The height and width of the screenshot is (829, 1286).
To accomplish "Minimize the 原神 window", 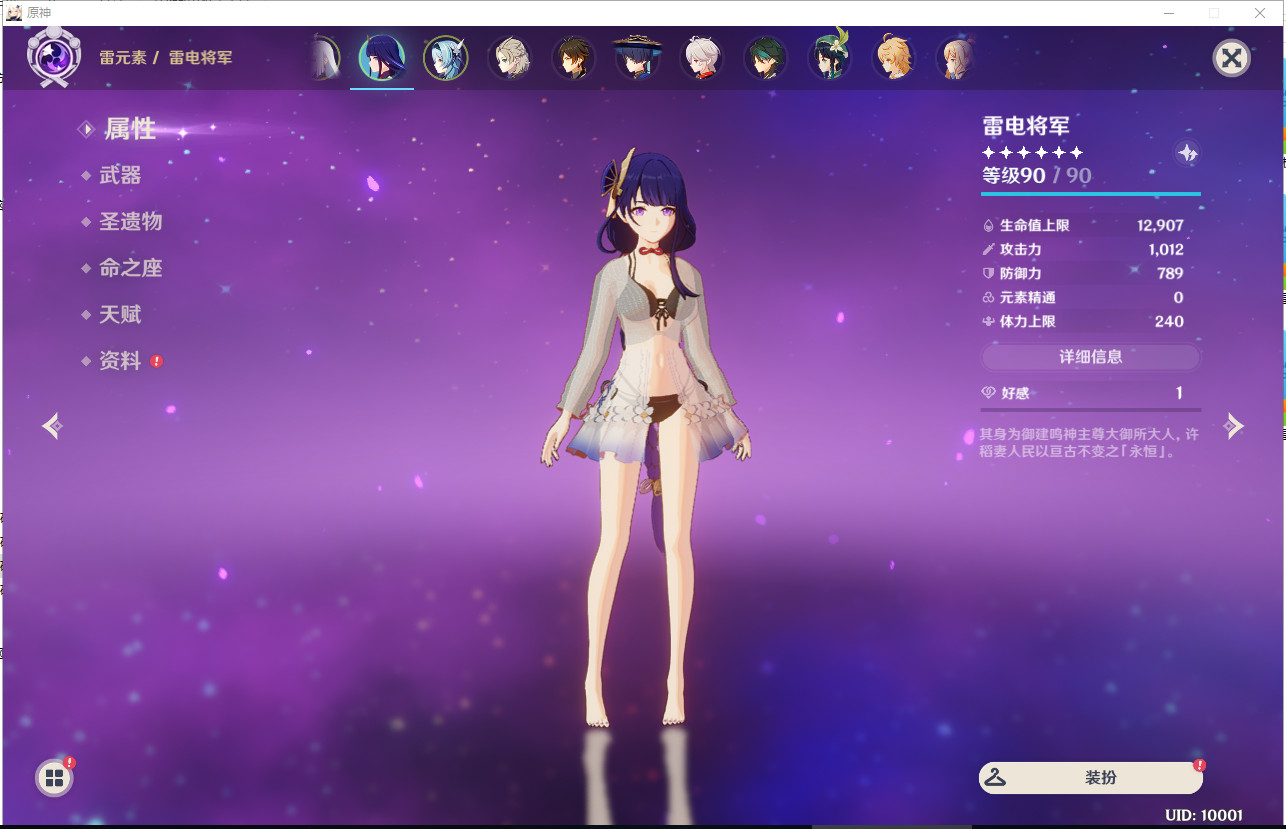I will pos(1168,13).
